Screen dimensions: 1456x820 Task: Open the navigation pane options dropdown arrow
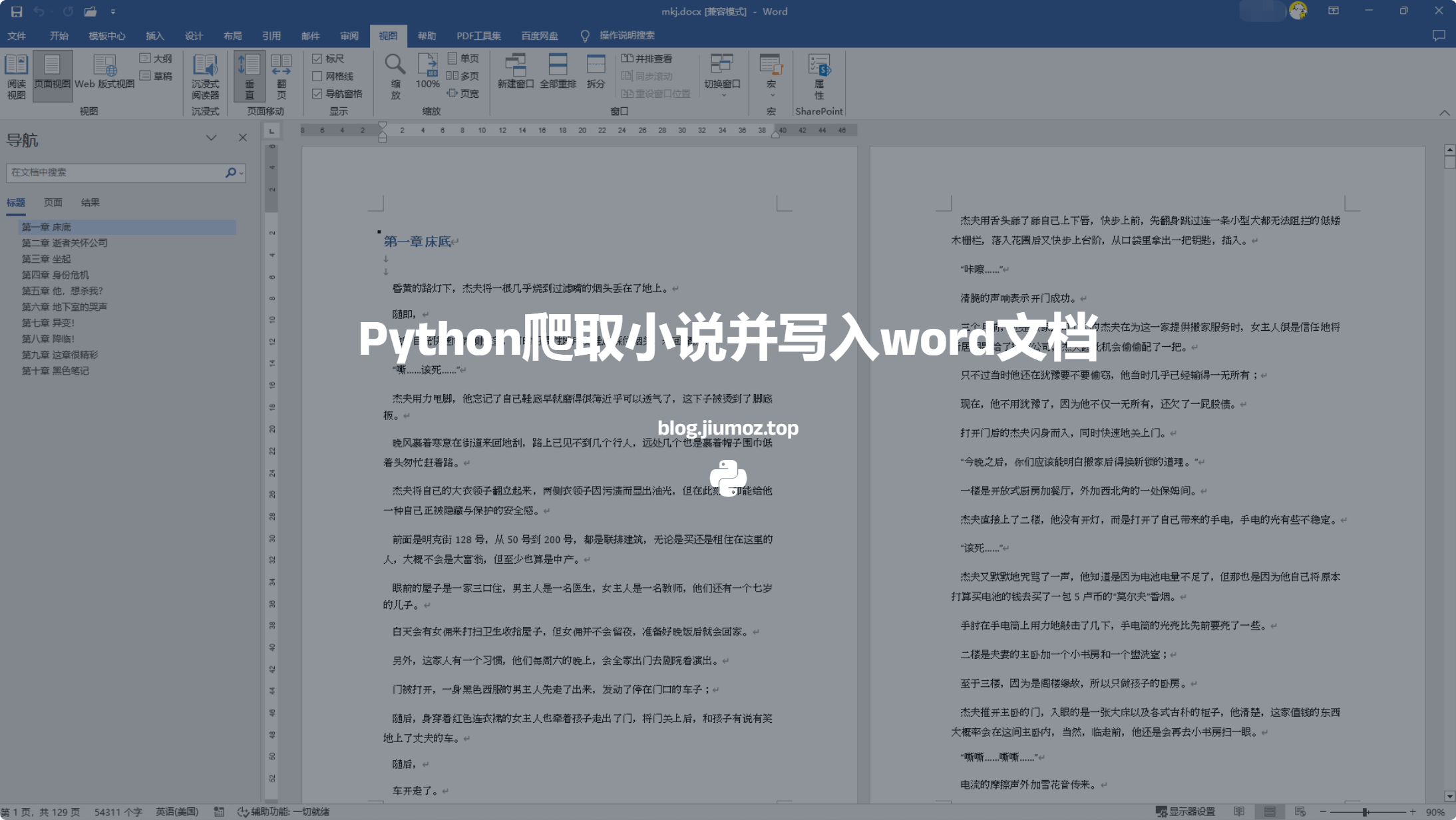pyautogui.click(x=211, y=138)
